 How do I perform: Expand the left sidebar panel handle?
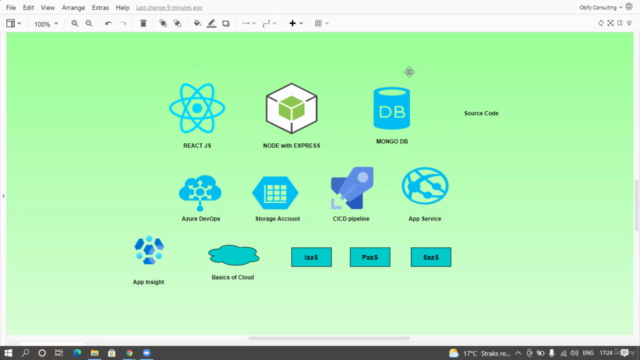(3, 196)
